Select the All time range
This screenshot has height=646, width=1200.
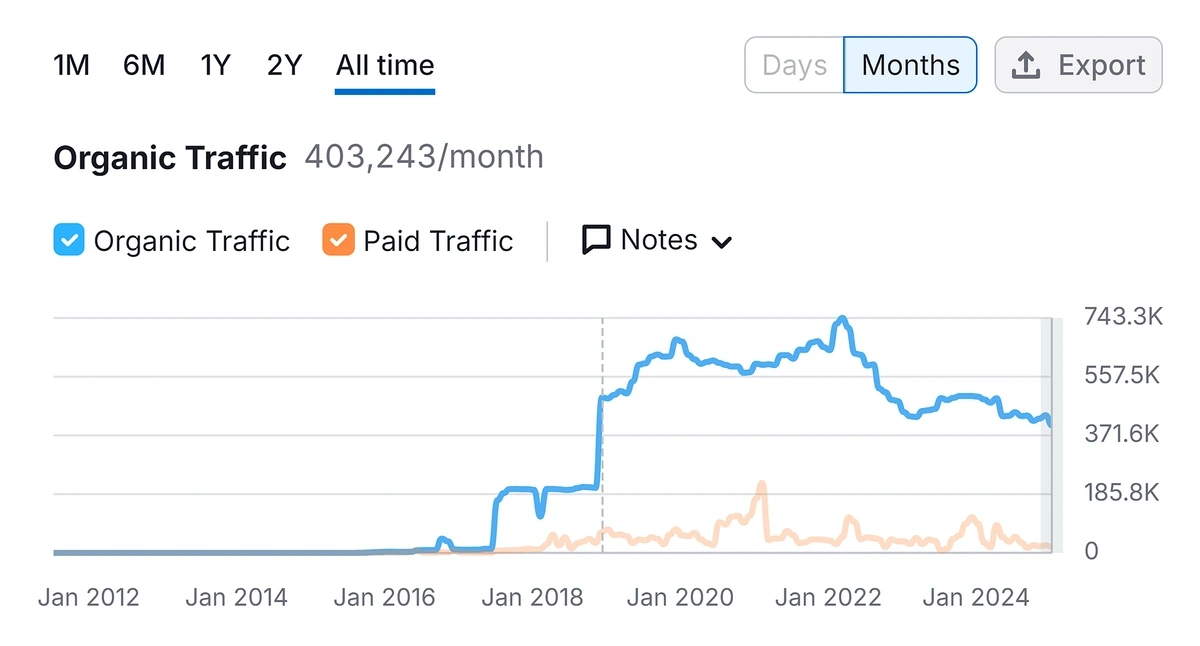coord(385,66)
